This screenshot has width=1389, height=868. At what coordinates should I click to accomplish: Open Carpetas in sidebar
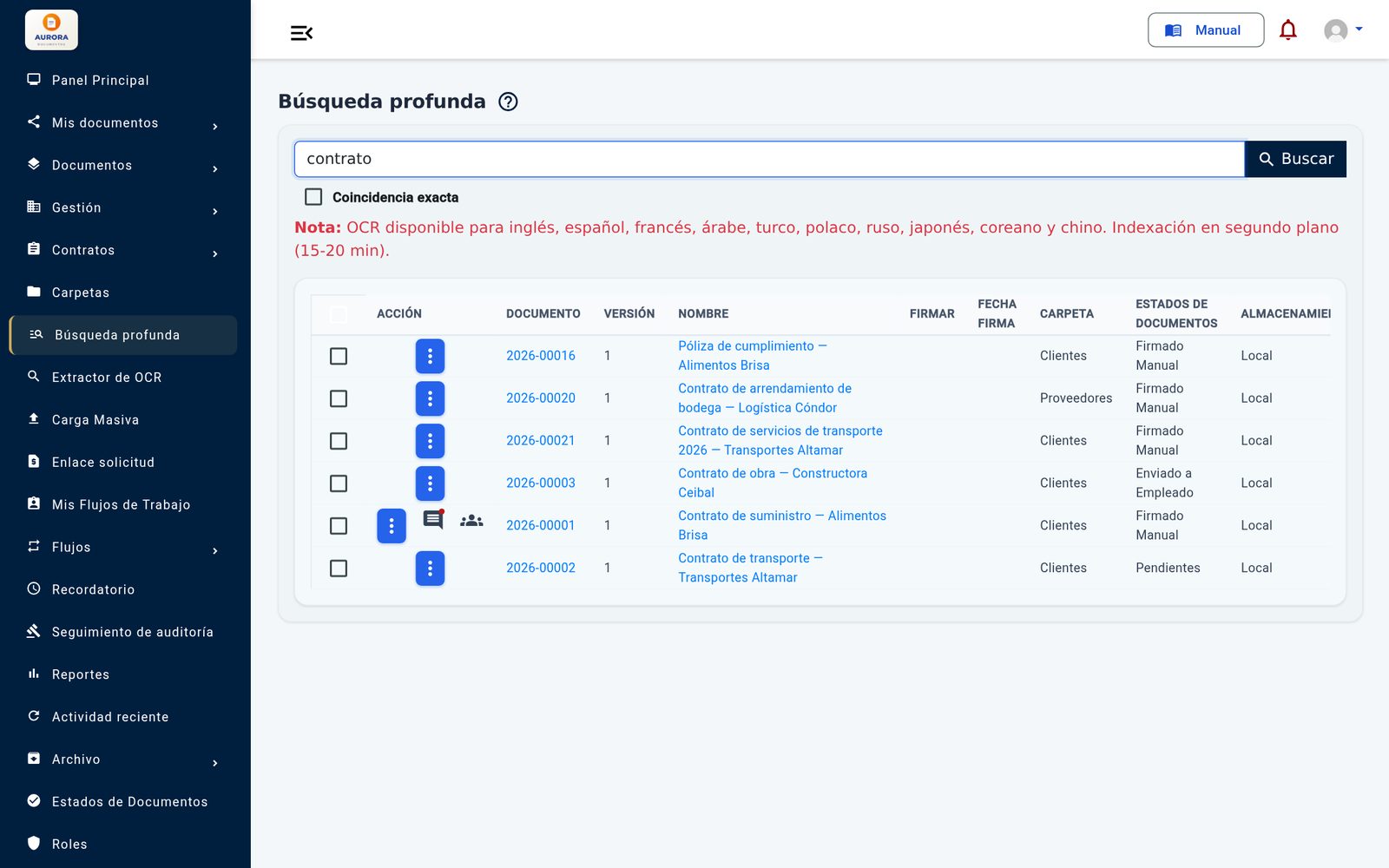[x=122, y=293]
